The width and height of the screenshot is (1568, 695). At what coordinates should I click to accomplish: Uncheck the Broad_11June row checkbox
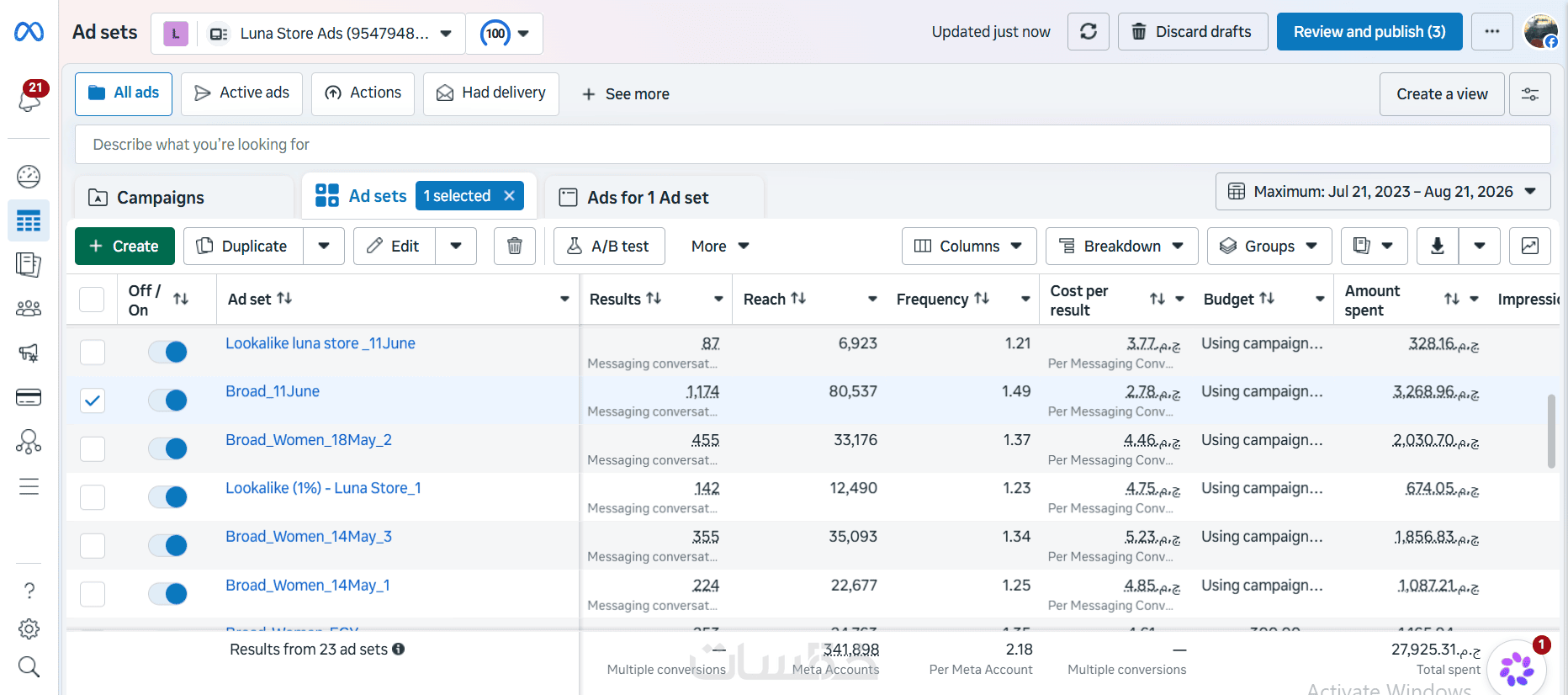(93, 401)
